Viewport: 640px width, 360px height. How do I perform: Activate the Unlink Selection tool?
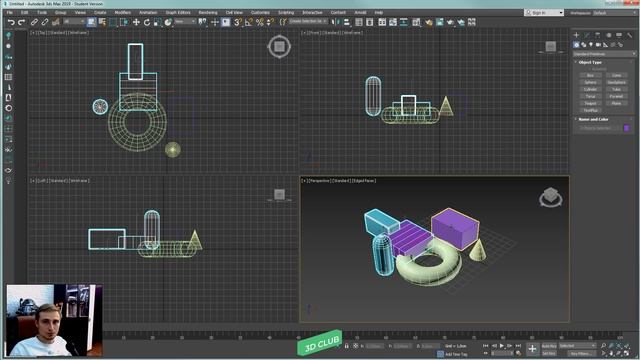pos(45,22)
